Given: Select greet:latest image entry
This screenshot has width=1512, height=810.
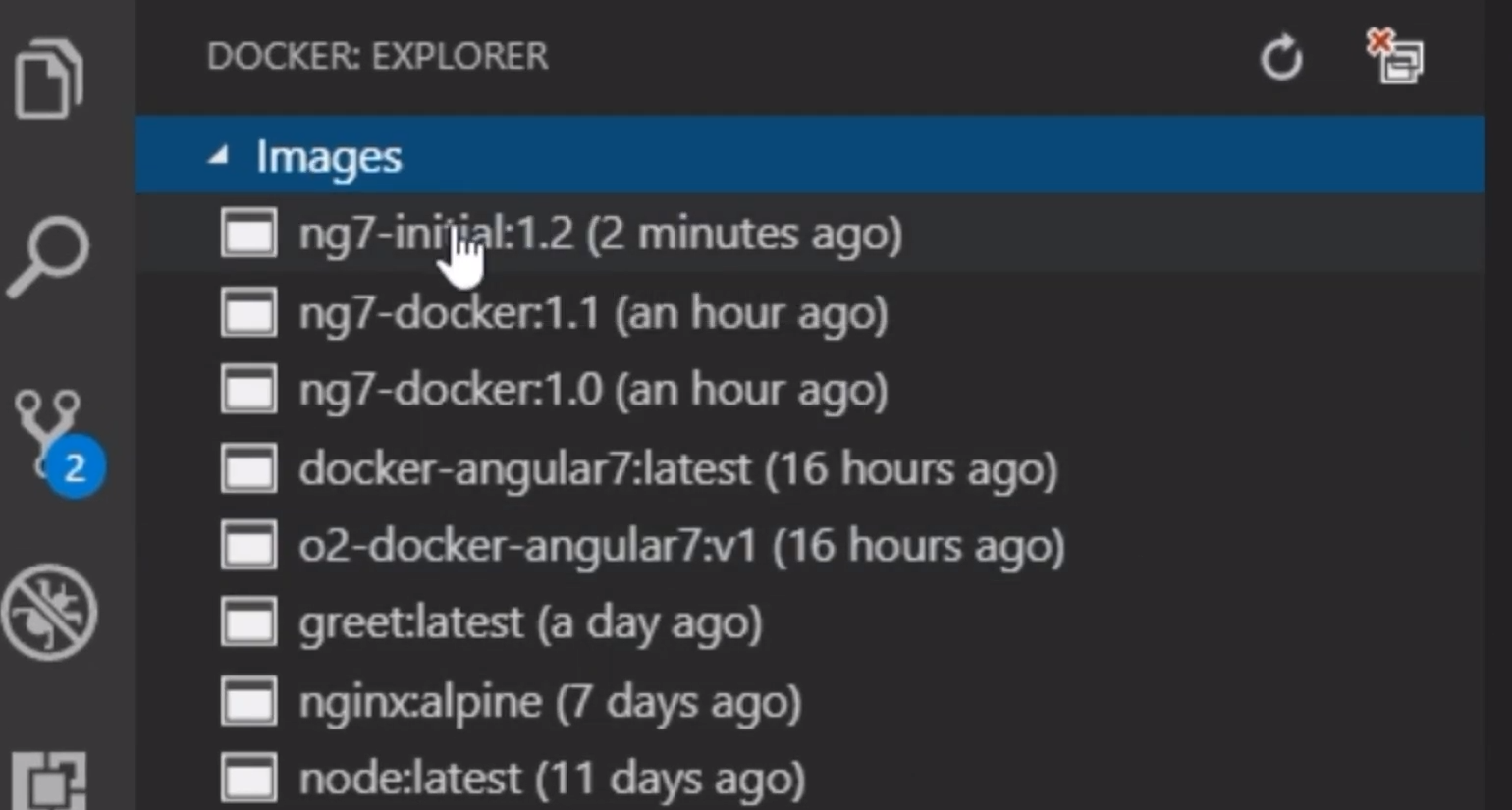Looking at the screenshot, I should pyautogui.click(x=810, y=623).
